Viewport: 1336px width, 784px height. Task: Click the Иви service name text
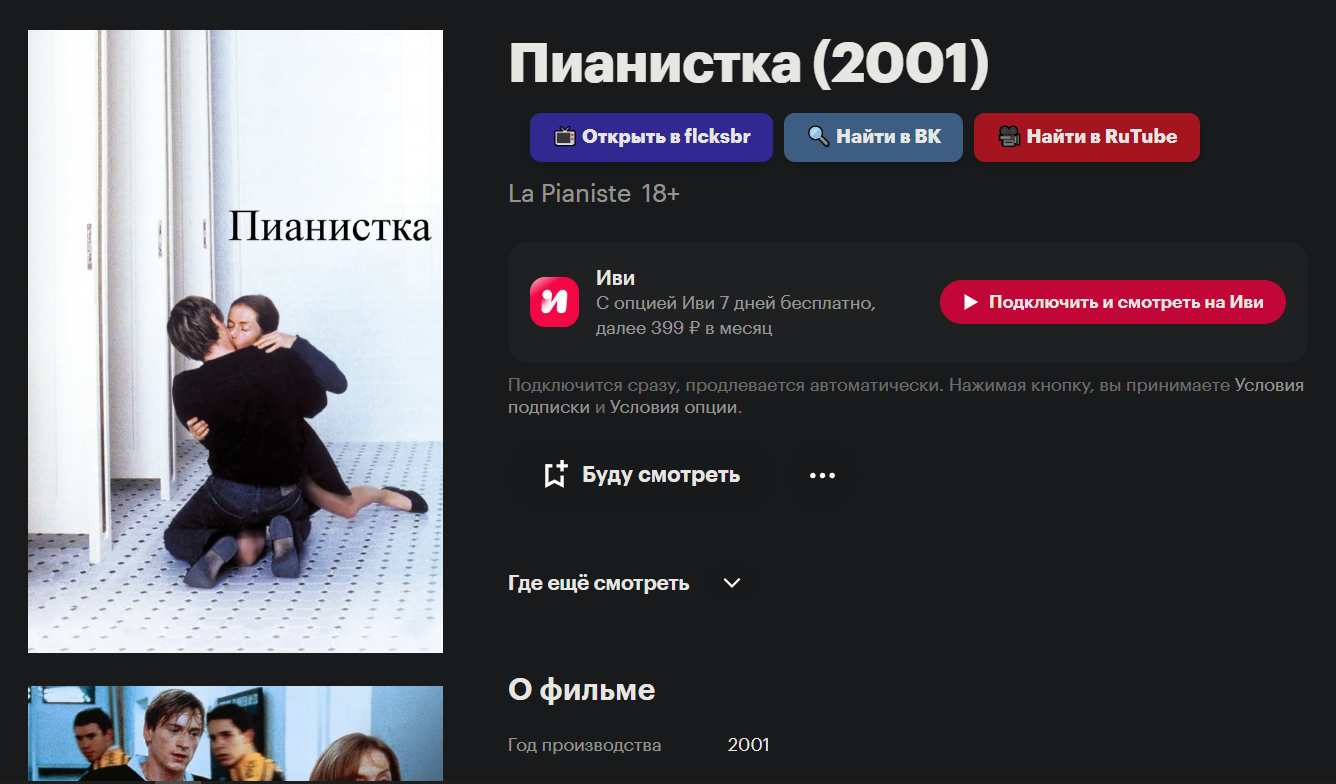(x=615, y=278)
